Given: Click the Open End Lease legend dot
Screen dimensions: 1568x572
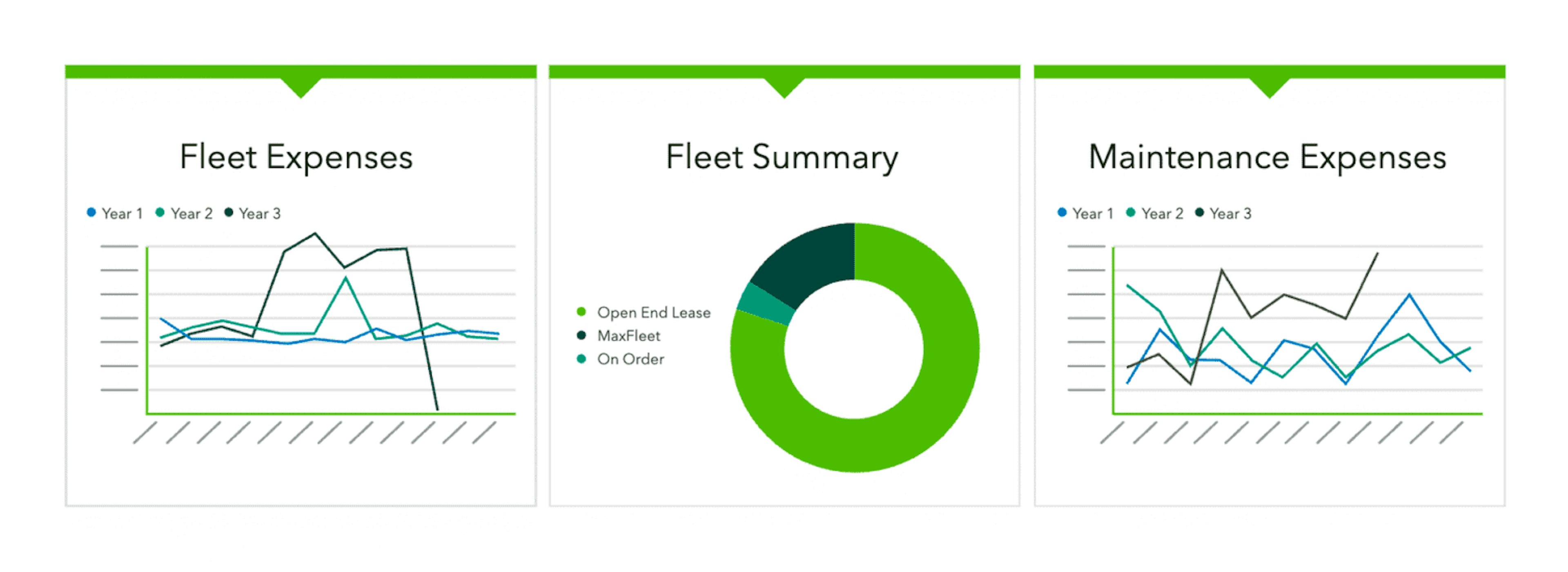Looking at the screenshot, I should tap(581, 313).
